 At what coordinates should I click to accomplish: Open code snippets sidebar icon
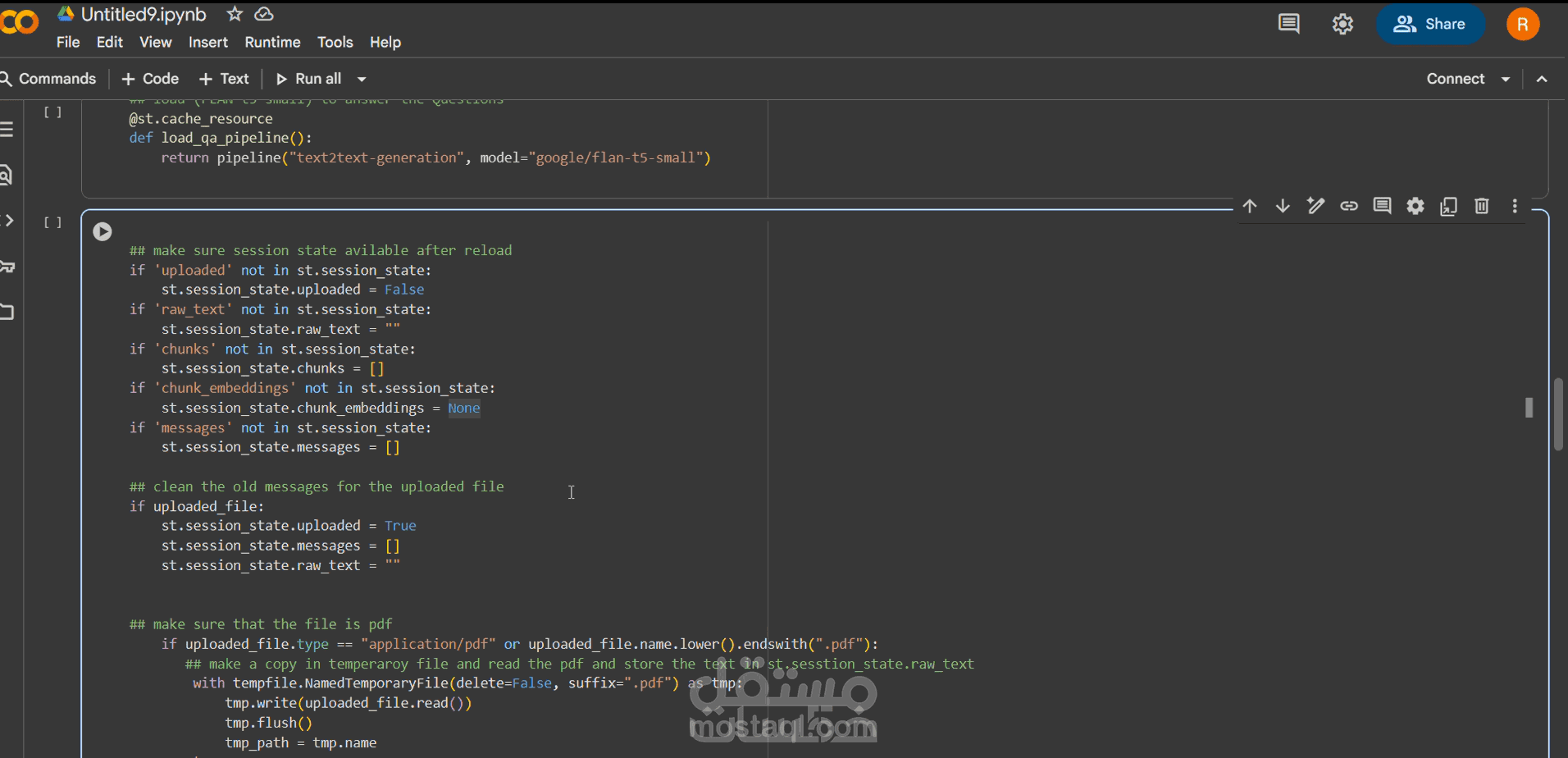(x=8, y=221)
